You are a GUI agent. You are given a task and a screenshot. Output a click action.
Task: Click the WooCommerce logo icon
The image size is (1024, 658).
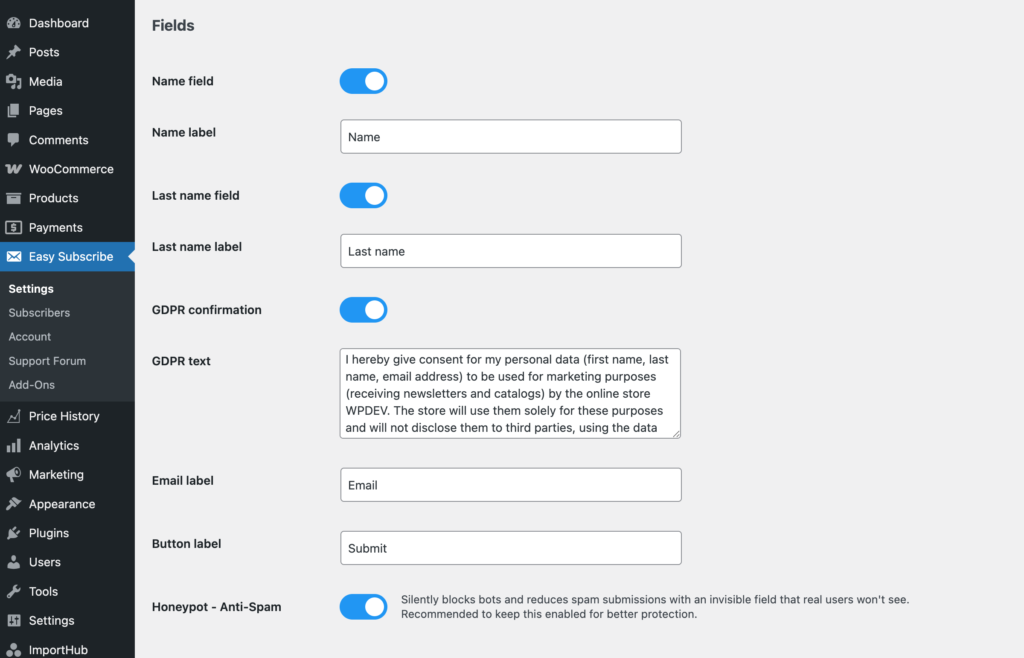(13, 169)
